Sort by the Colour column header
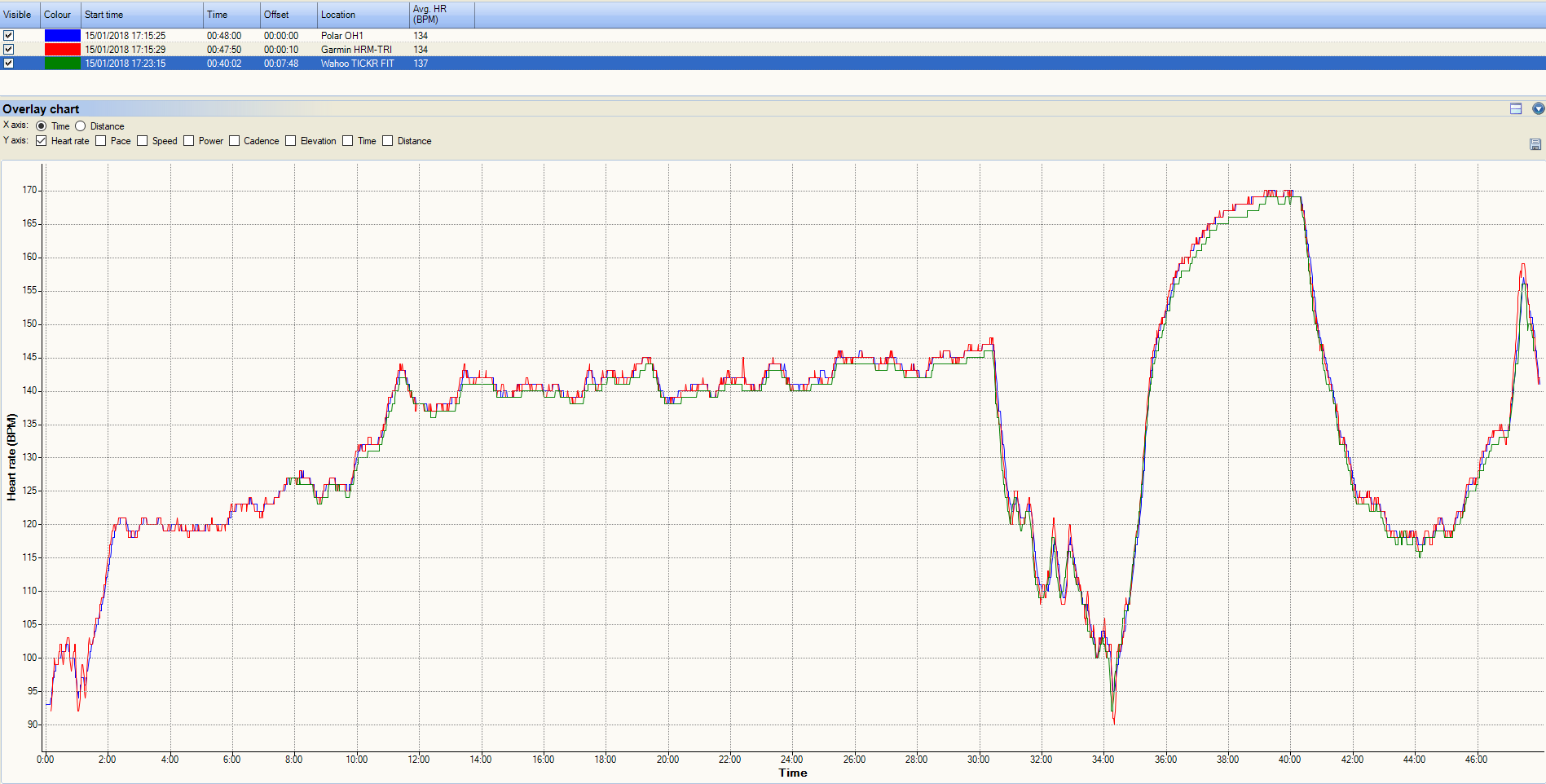Screen dimensions: 1546x784 [x=61, y=15]
